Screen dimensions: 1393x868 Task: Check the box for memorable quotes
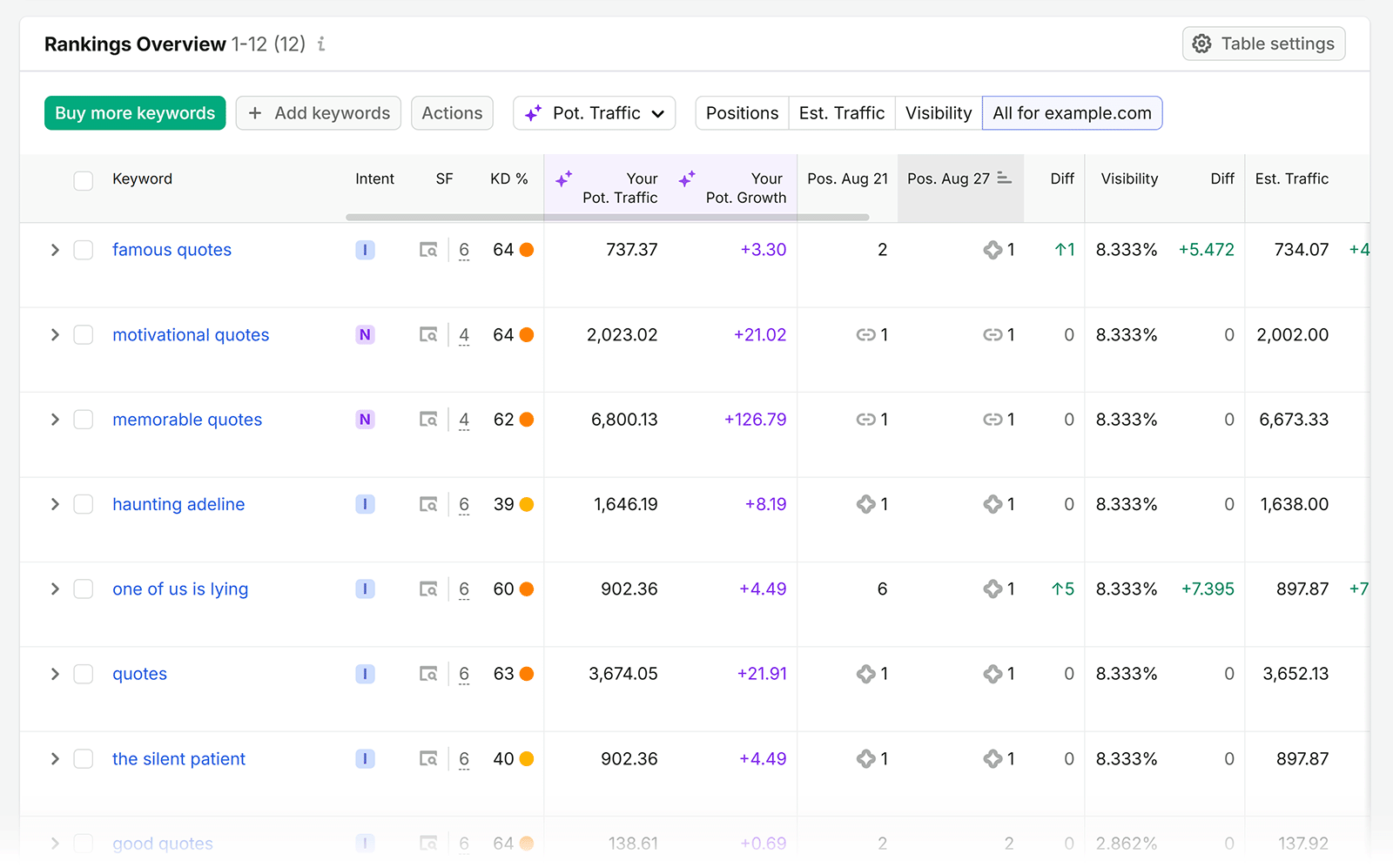[84, 420]
